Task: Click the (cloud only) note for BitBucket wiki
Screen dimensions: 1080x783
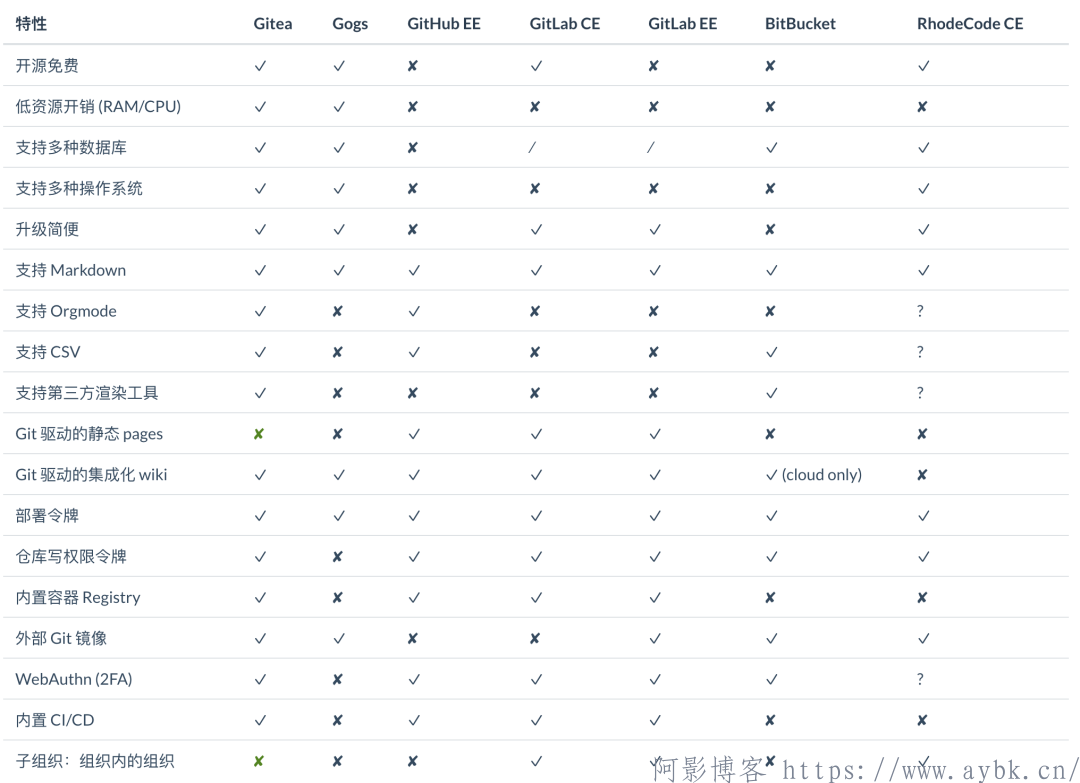Action: tap(822, 474)
